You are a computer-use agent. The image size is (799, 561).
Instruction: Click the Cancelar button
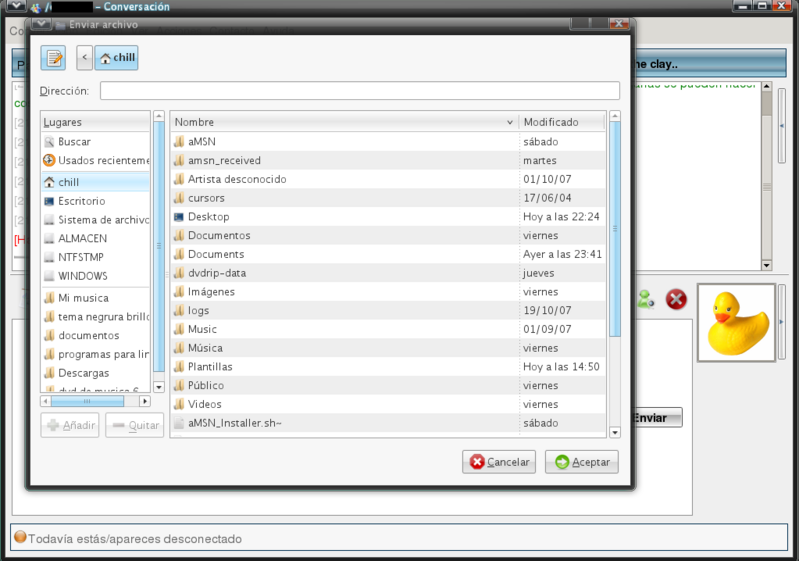click(x=499, y=462)
